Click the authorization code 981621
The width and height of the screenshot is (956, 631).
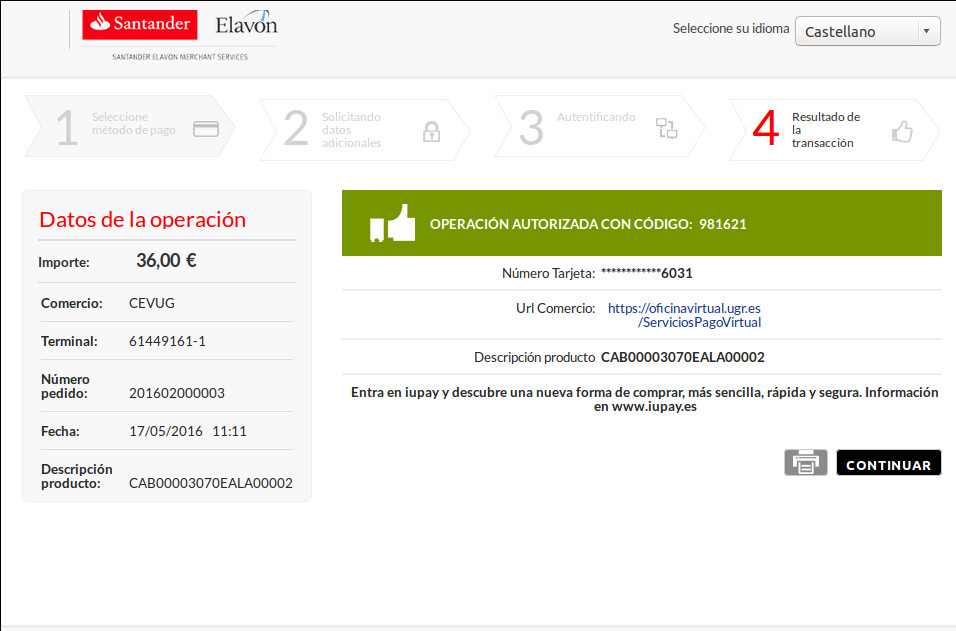pos(723,224)
